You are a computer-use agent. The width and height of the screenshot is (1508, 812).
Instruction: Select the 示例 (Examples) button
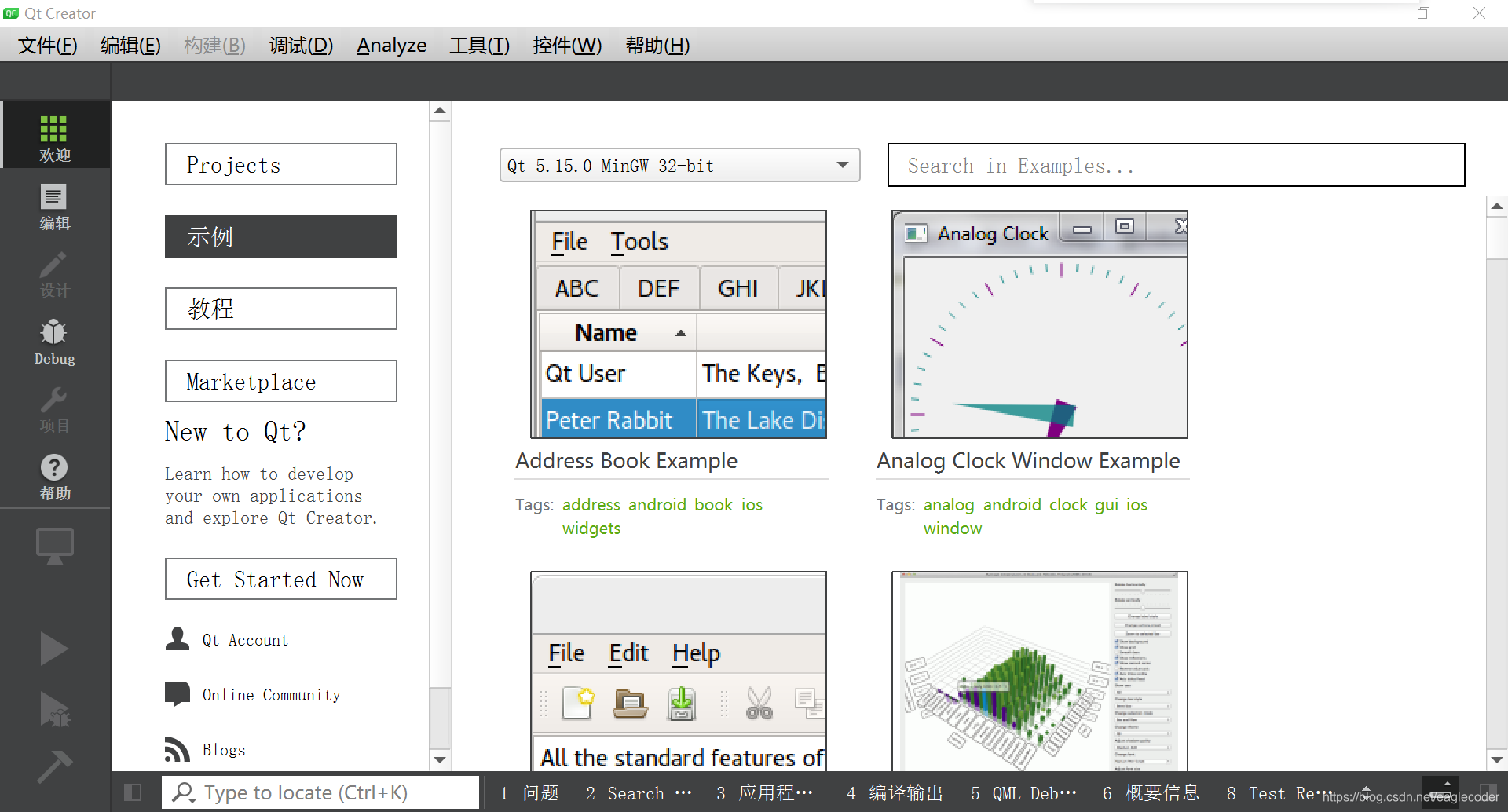281,236
